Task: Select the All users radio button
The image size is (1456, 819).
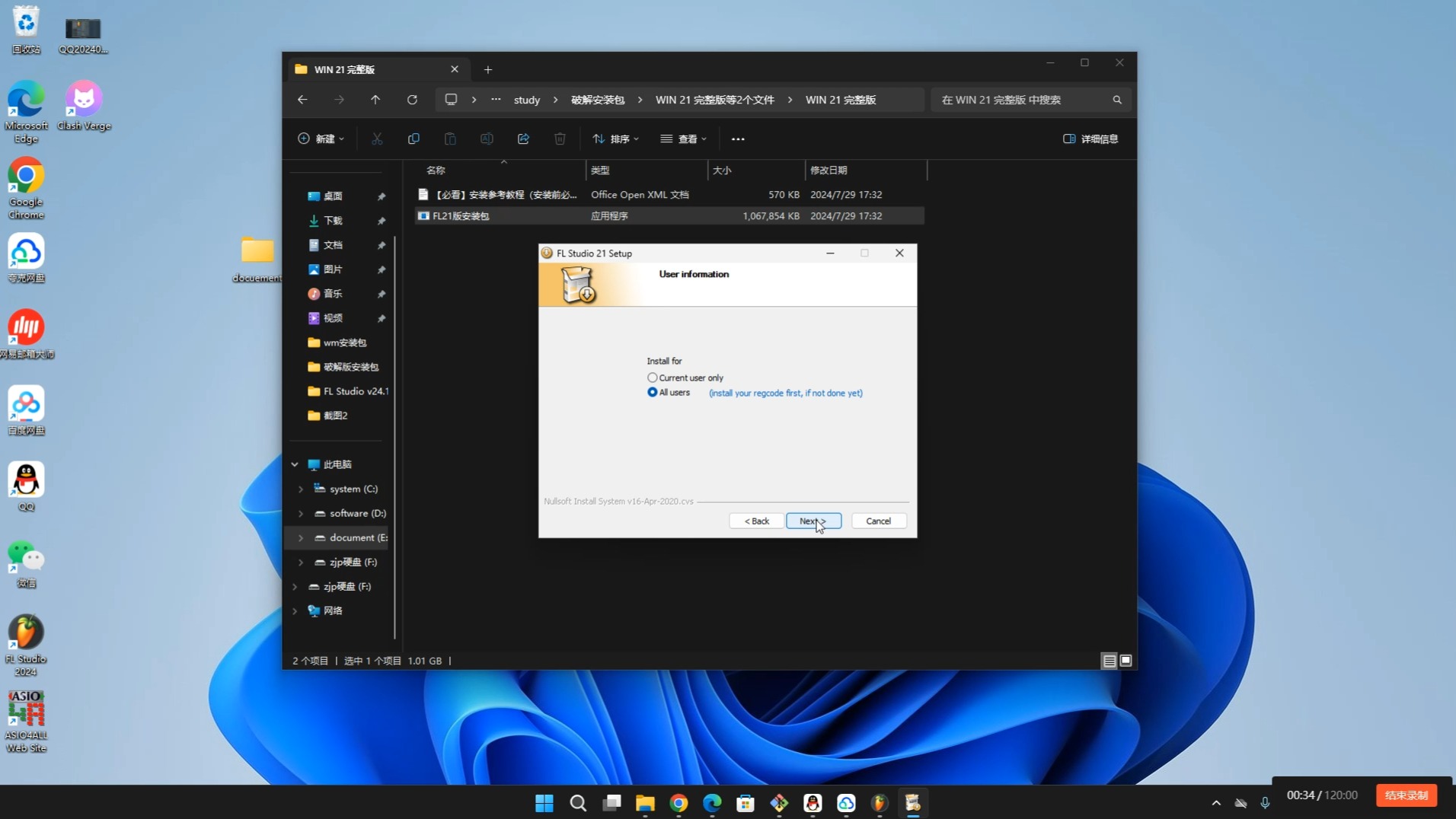Action: pos(652,393)
